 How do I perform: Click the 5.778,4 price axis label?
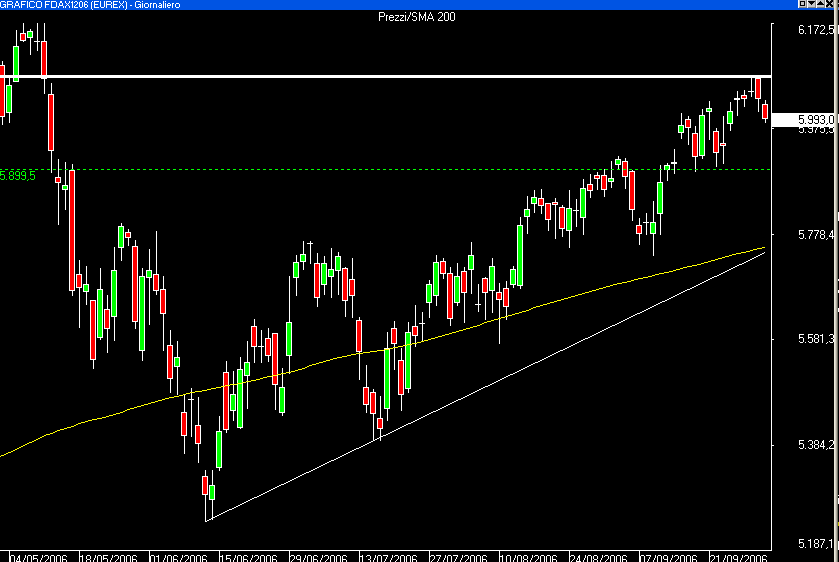[x=816, y=235]
